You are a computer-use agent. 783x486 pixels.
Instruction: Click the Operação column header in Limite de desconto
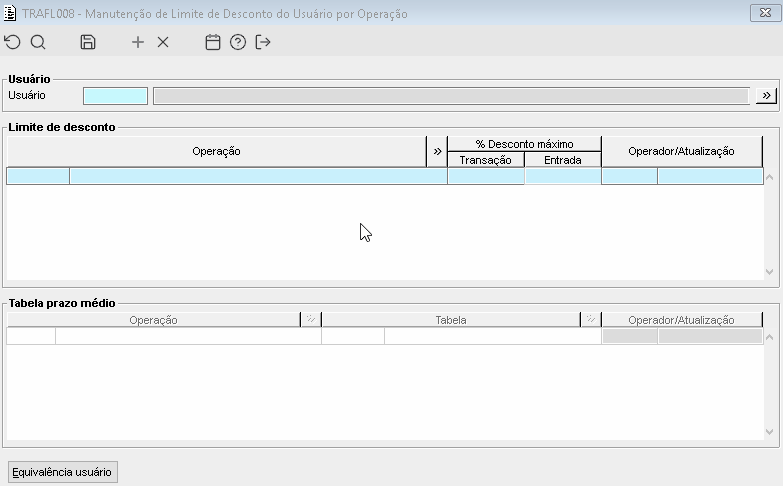click(x=216, y=151)
